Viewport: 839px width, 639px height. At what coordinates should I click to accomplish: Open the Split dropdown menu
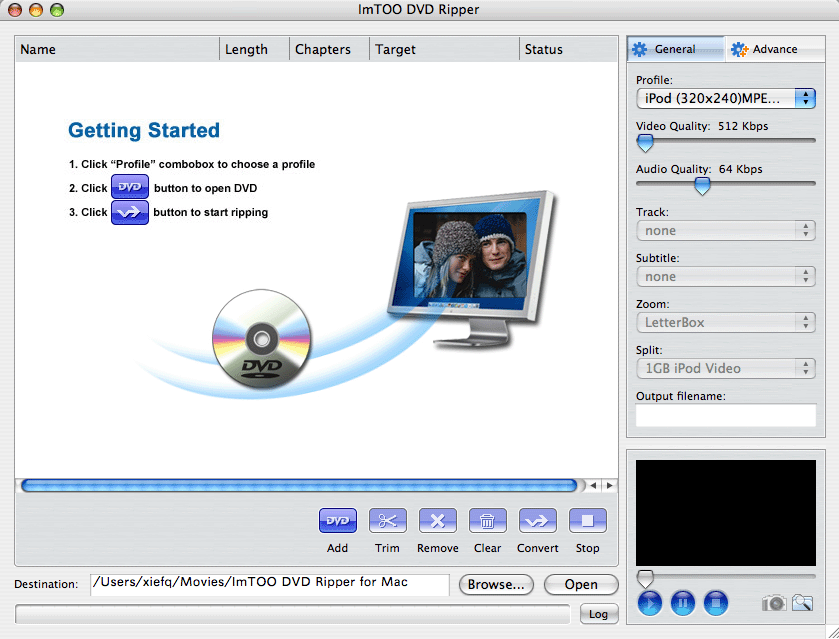[x=725, y=368]
